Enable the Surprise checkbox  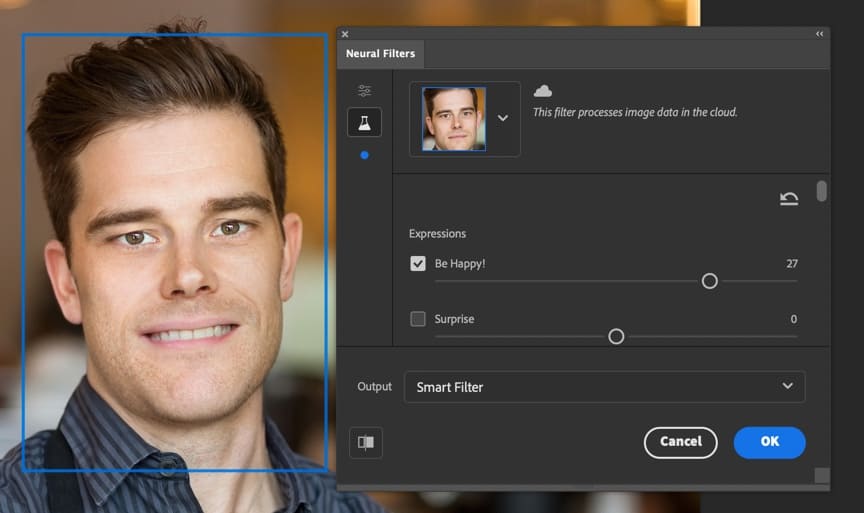coord(418,318)
